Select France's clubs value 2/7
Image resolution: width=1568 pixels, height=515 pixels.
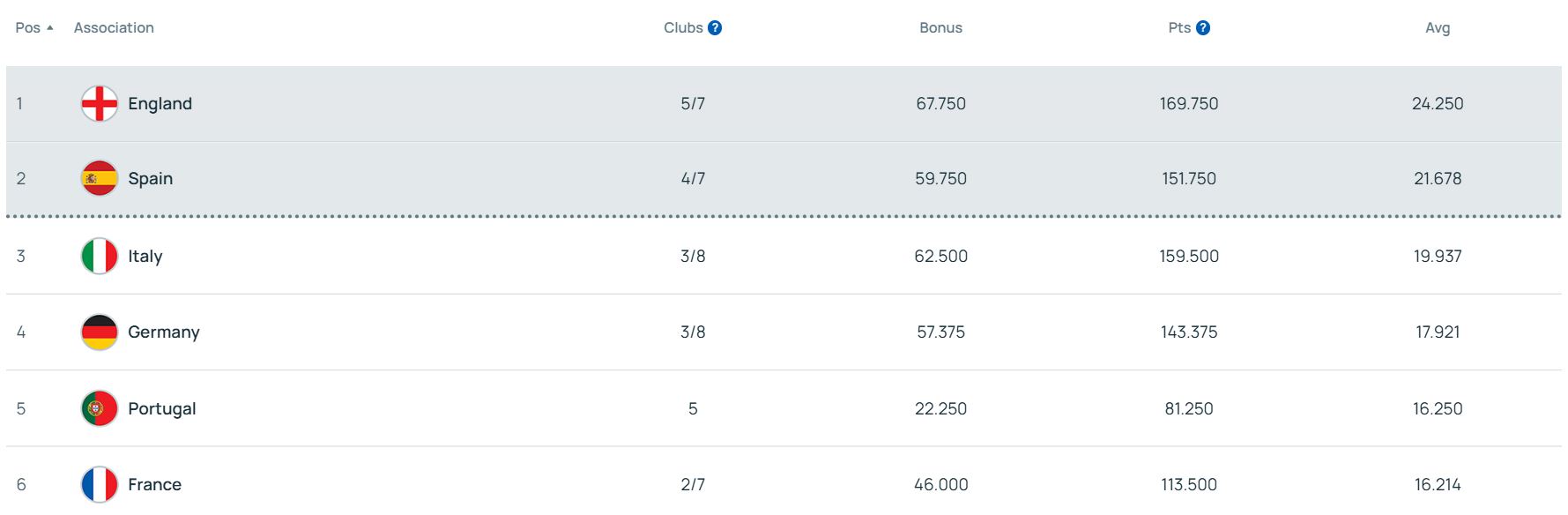[693, 485]
